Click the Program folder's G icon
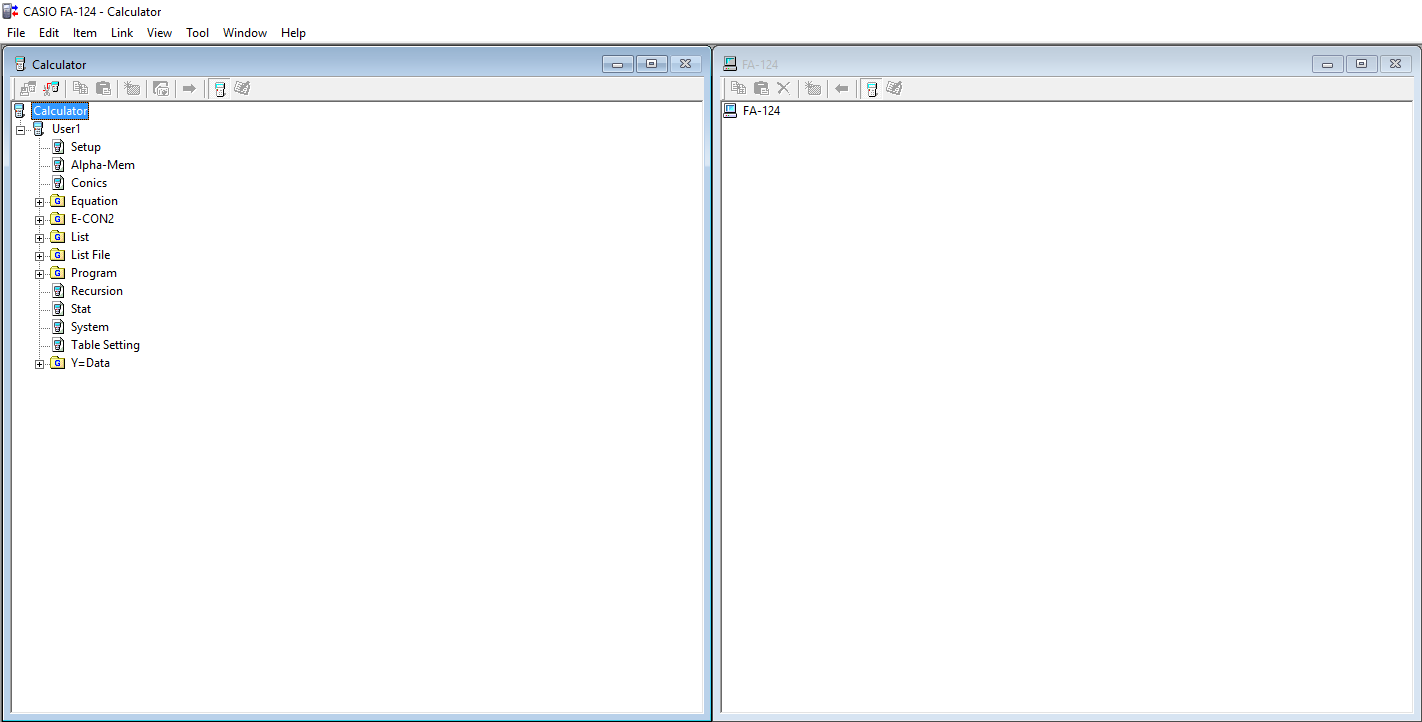 [58, 273]
